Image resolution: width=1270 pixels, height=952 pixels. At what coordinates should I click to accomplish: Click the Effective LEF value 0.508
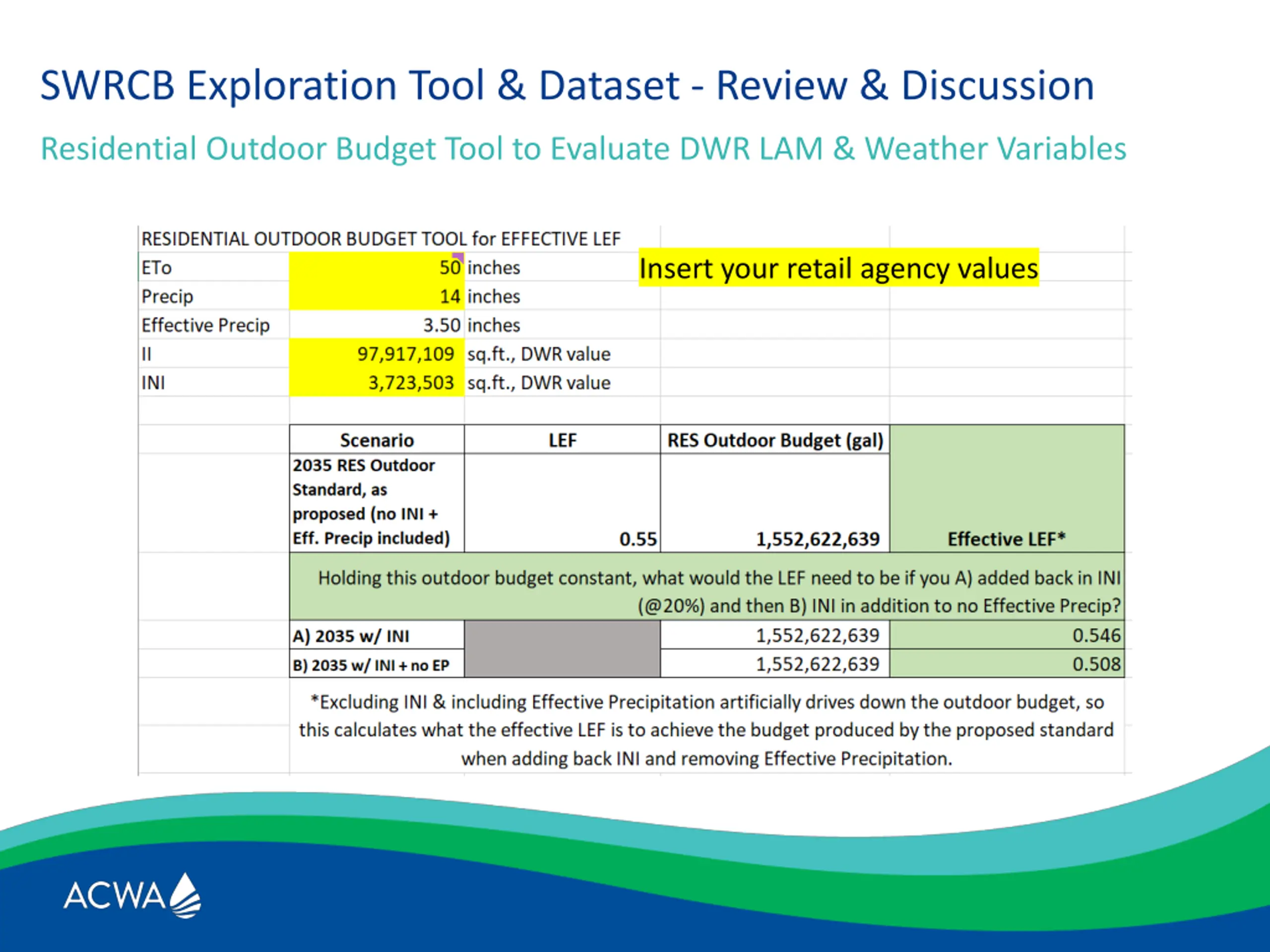click(x=1007, y=664)
